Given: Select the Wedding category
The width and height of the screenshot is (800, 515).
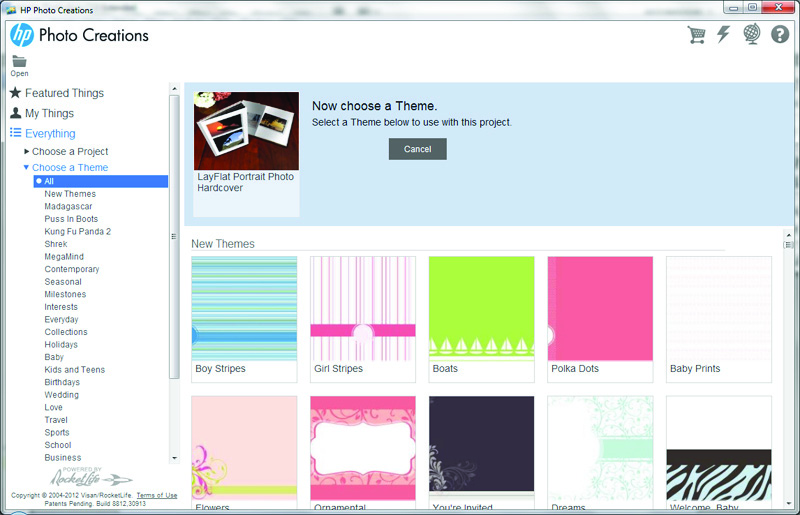Looking at the screenshot, I should 61,395.
